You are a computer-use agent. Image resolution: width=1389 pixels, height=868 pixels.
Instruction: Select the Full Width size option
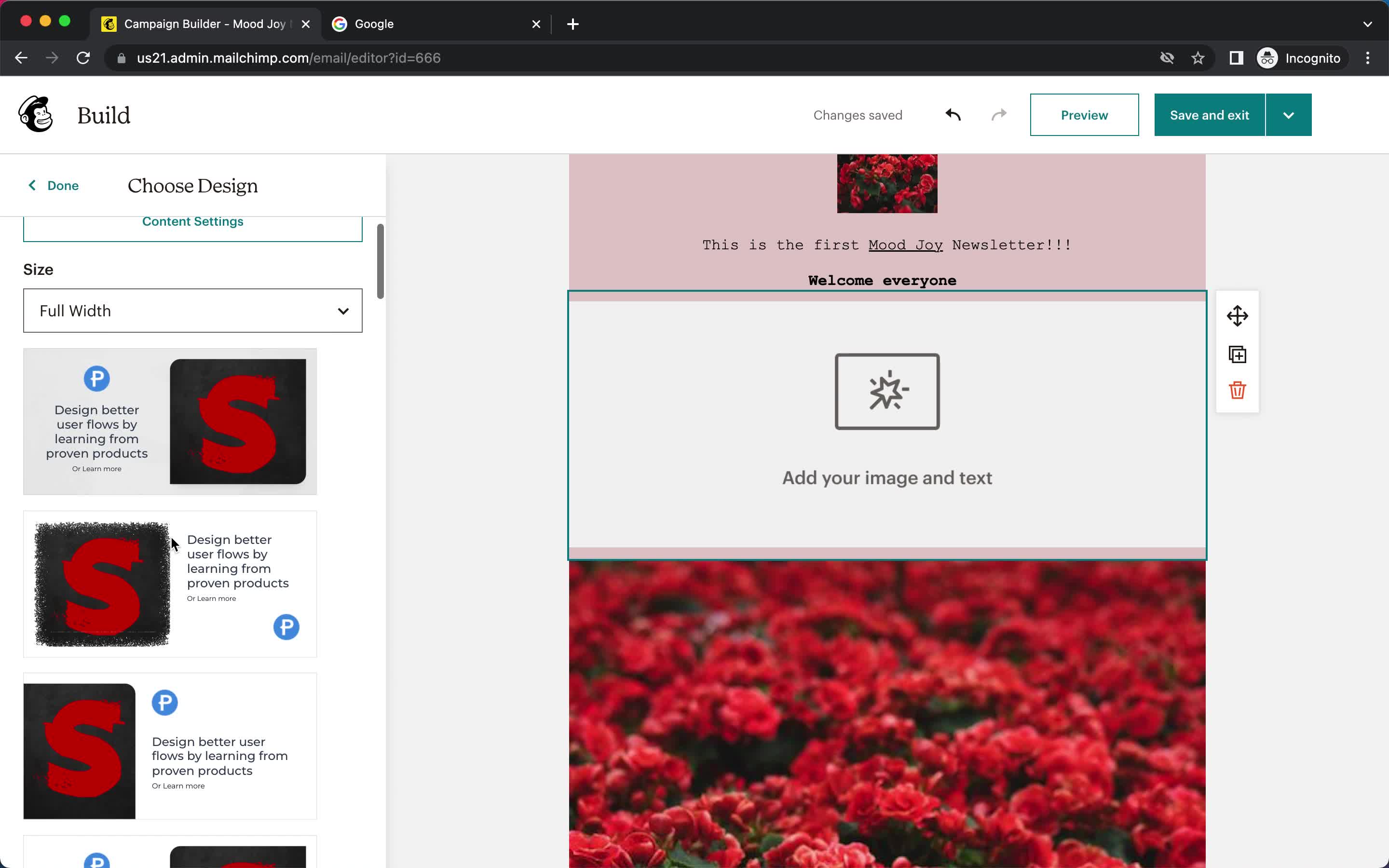[x=192, y=311]
